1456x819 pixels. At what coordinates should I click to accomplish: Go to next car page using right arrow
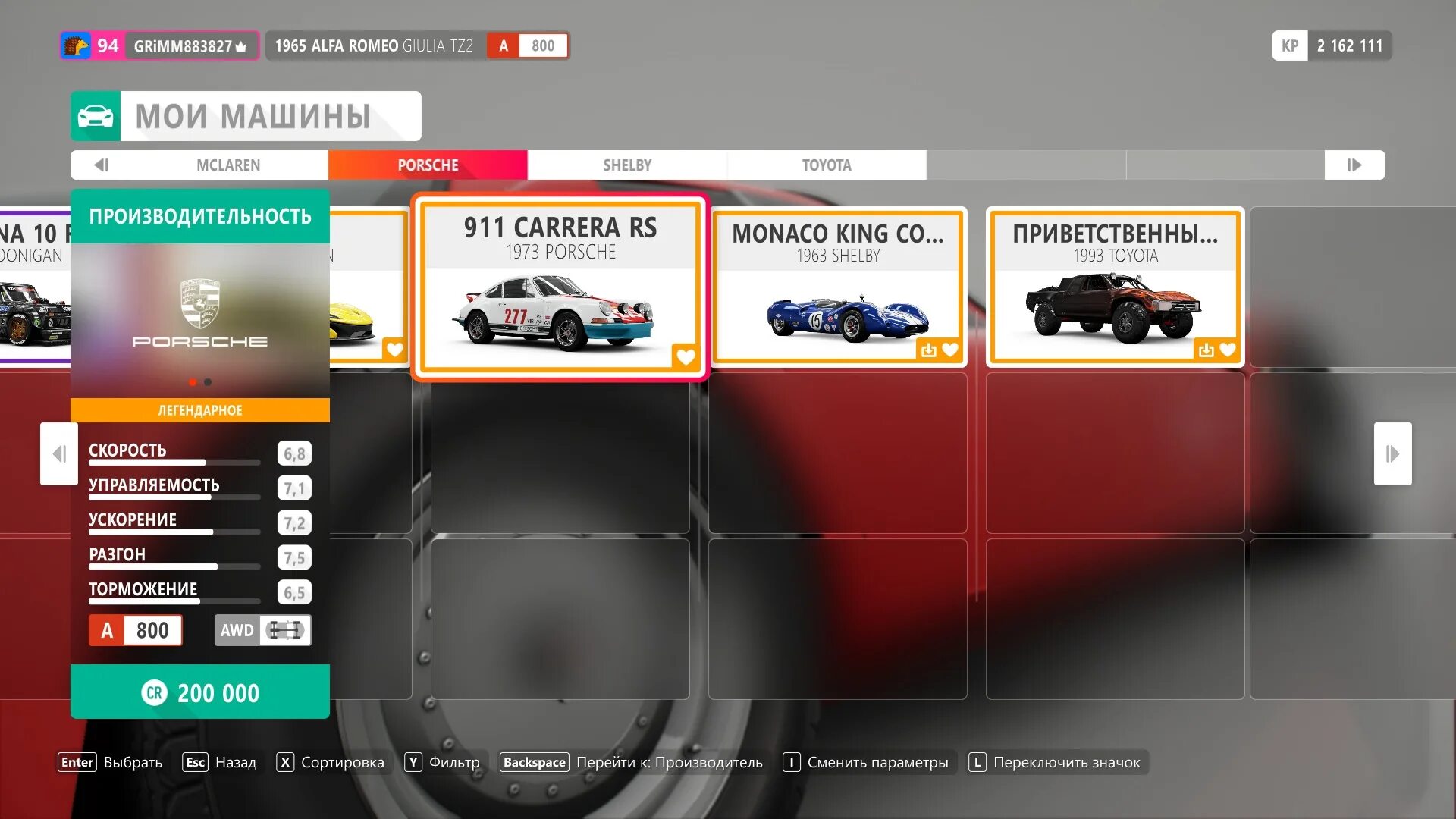coord(1392,453)
